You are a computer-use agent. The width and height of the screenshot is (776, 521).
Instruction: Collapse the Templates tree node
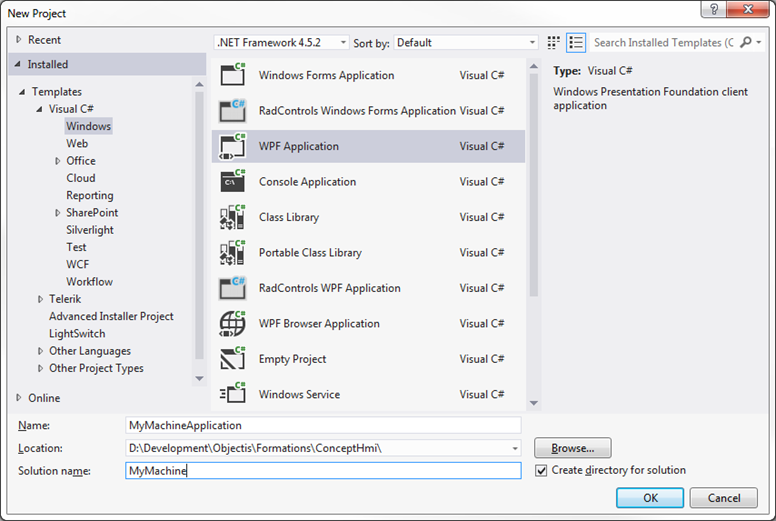point(22,92)
